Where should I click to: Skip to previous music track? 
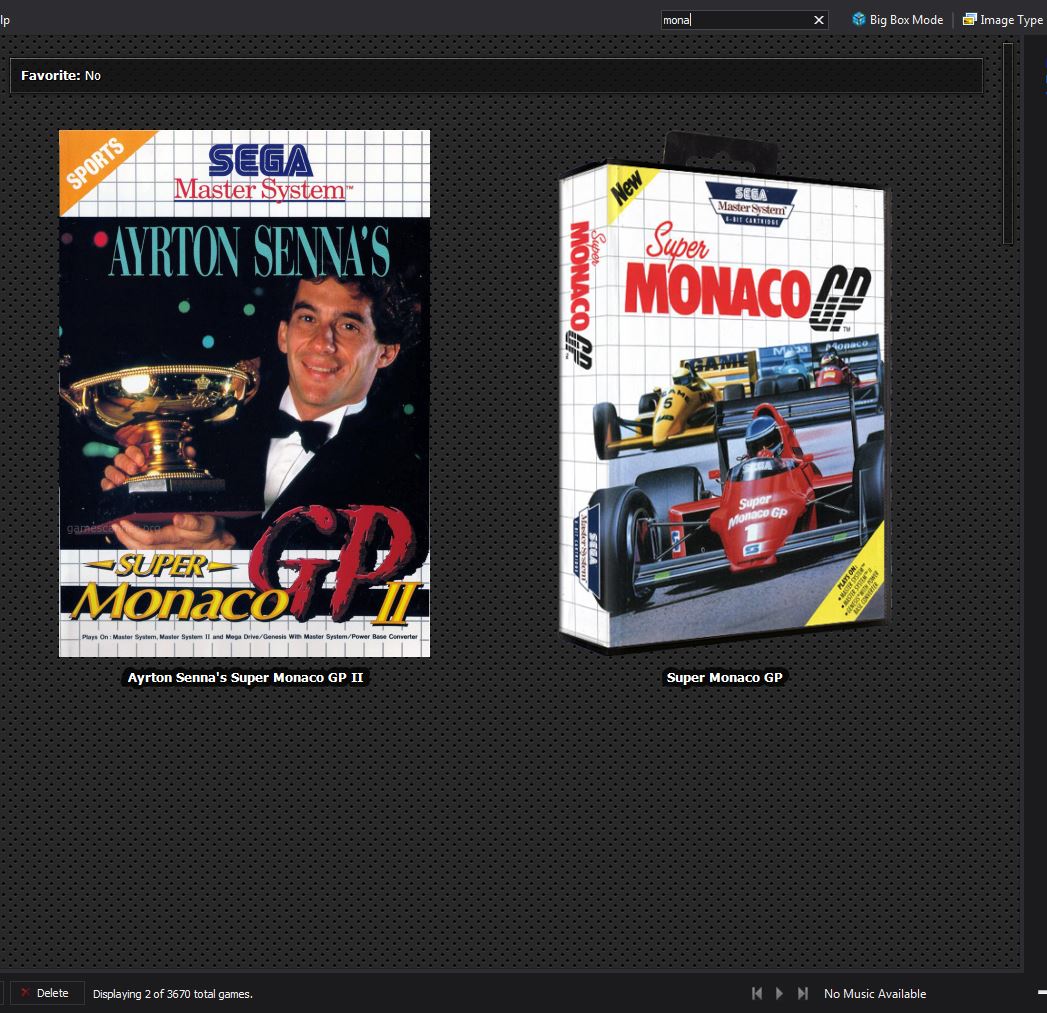click(x=757, y=994)
